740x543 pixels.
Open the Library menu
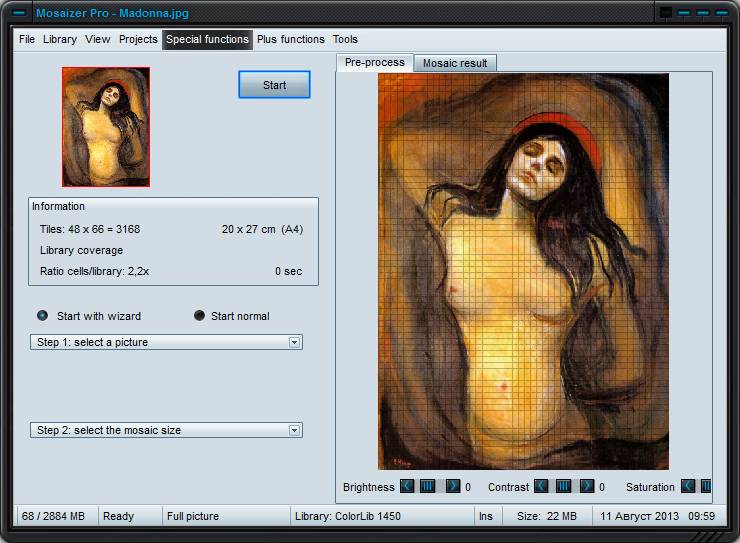tap(60, 39)
